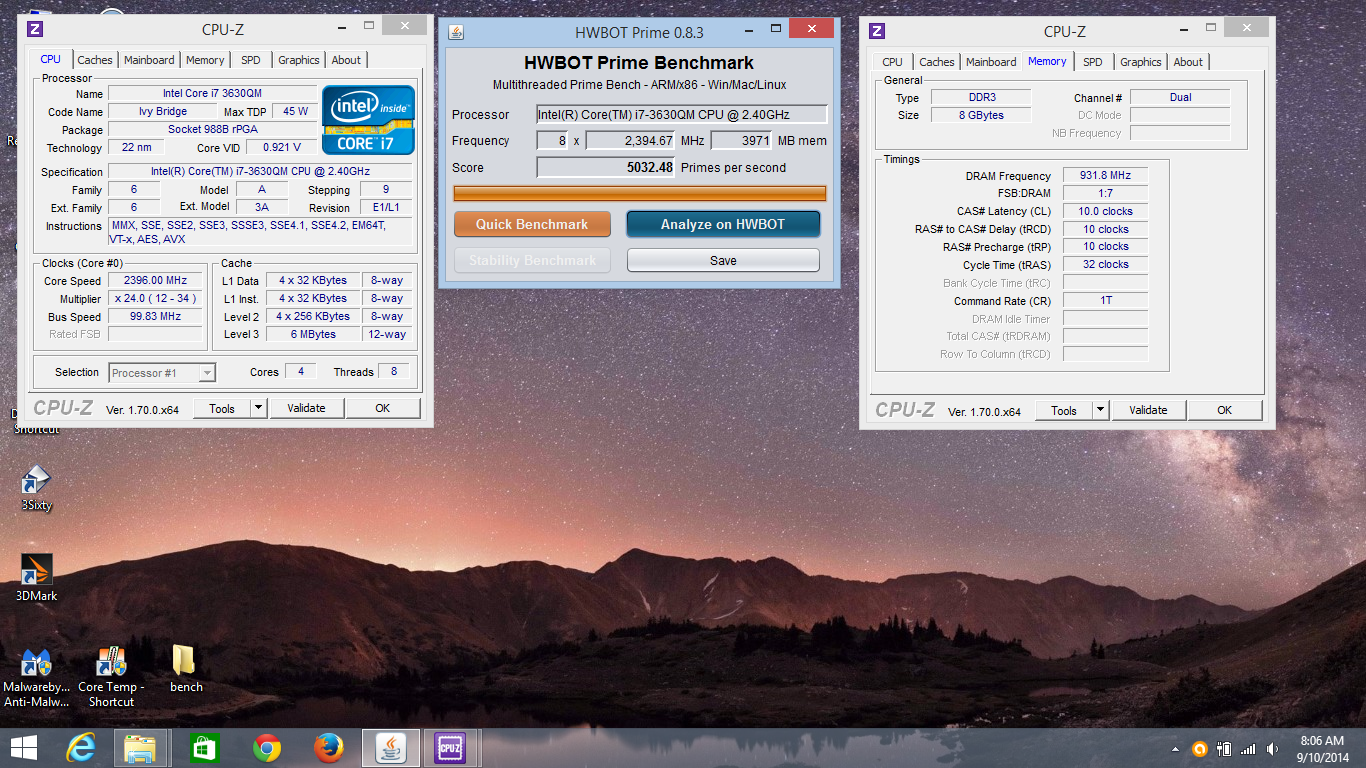Open Mainboard tab in left CPU-Z
1366x768 pixels.
click(x=149, y=60)
